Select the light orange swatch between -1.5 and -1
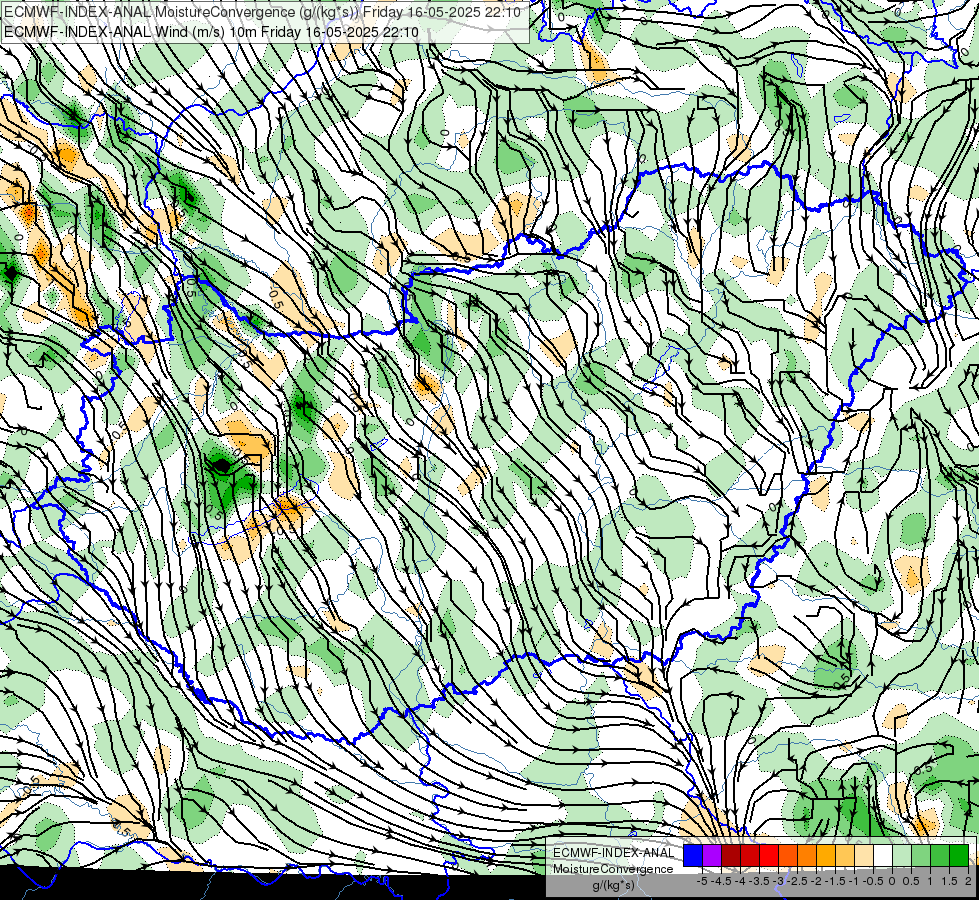Screen dimensions: 979x900 (845, 856)
